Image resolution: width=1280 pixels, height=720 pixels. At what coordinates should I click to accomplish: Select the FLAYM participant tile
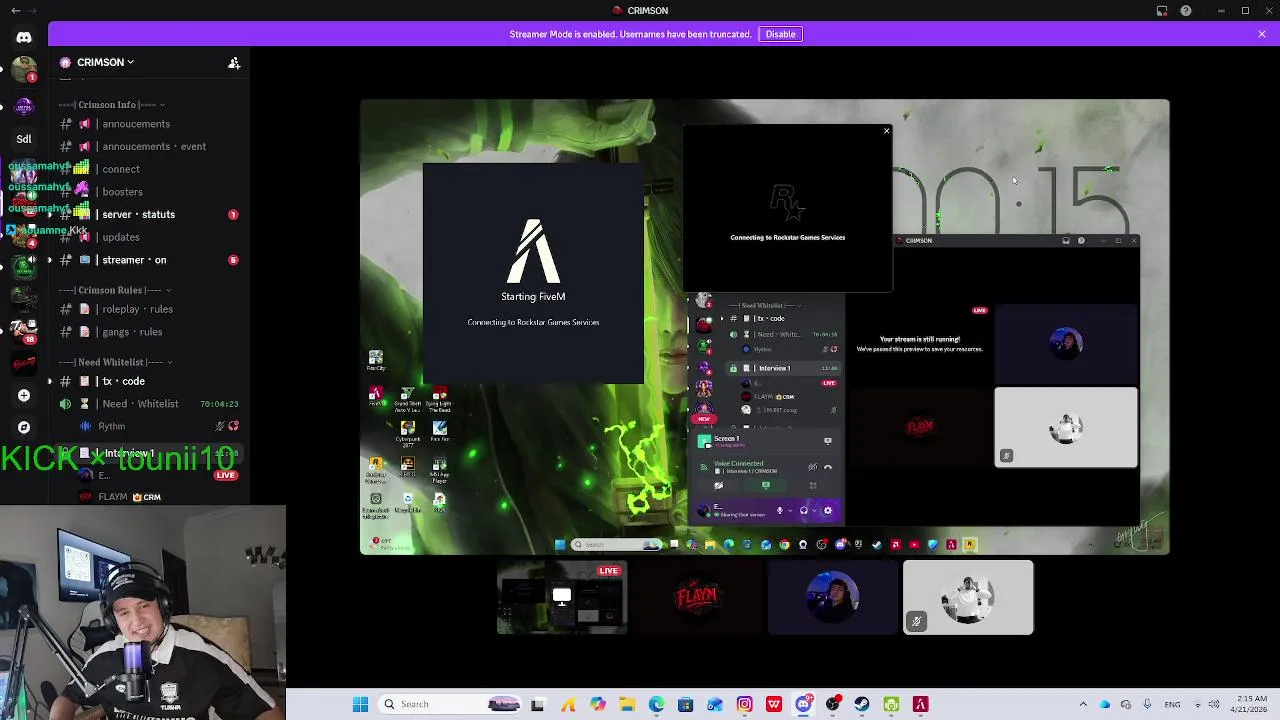(697, 597)
